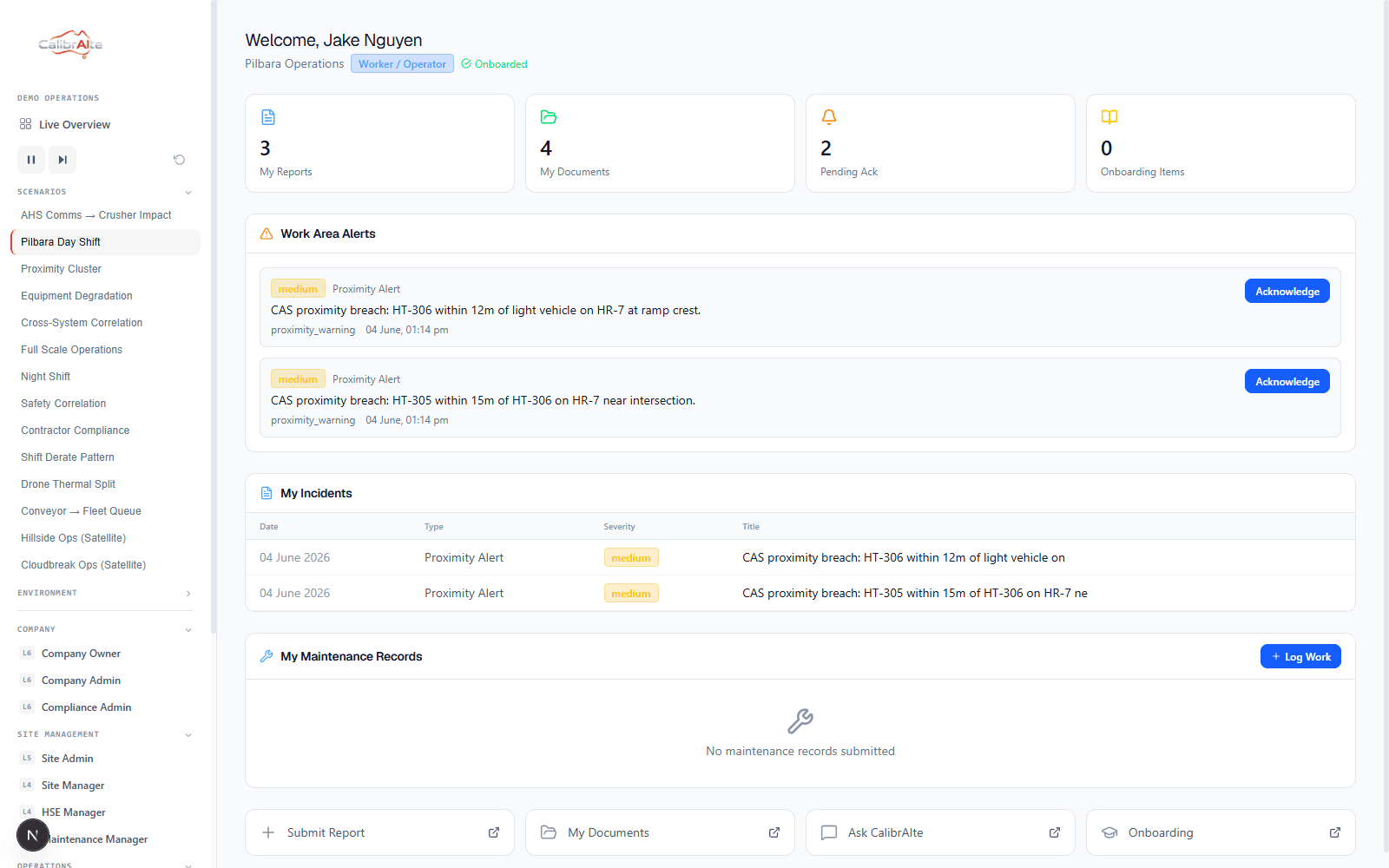Expand the Environment section

click(188, 593)
